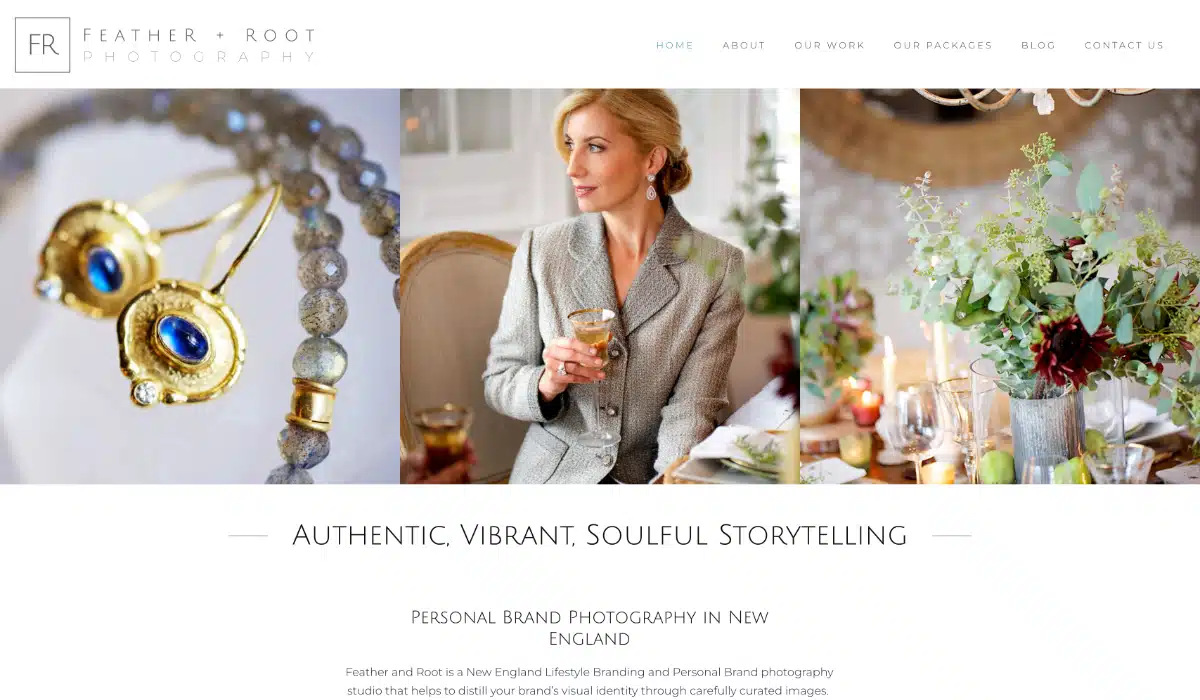Screen dimensions: 1200x700
Task: Open the Our Work menu item
Action: coord(830,45)
